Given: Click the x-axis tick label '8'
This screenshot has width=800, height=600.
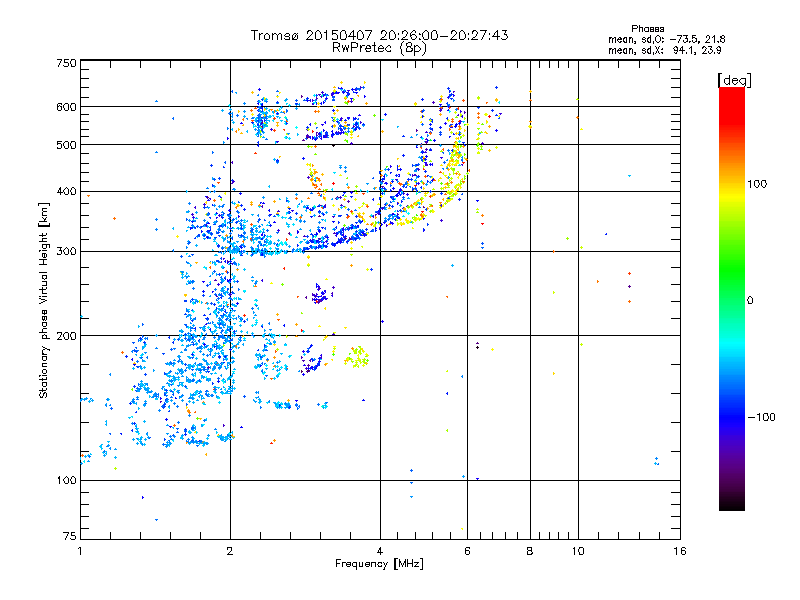Looking at the screenshot, I should [x=530, y=551].
